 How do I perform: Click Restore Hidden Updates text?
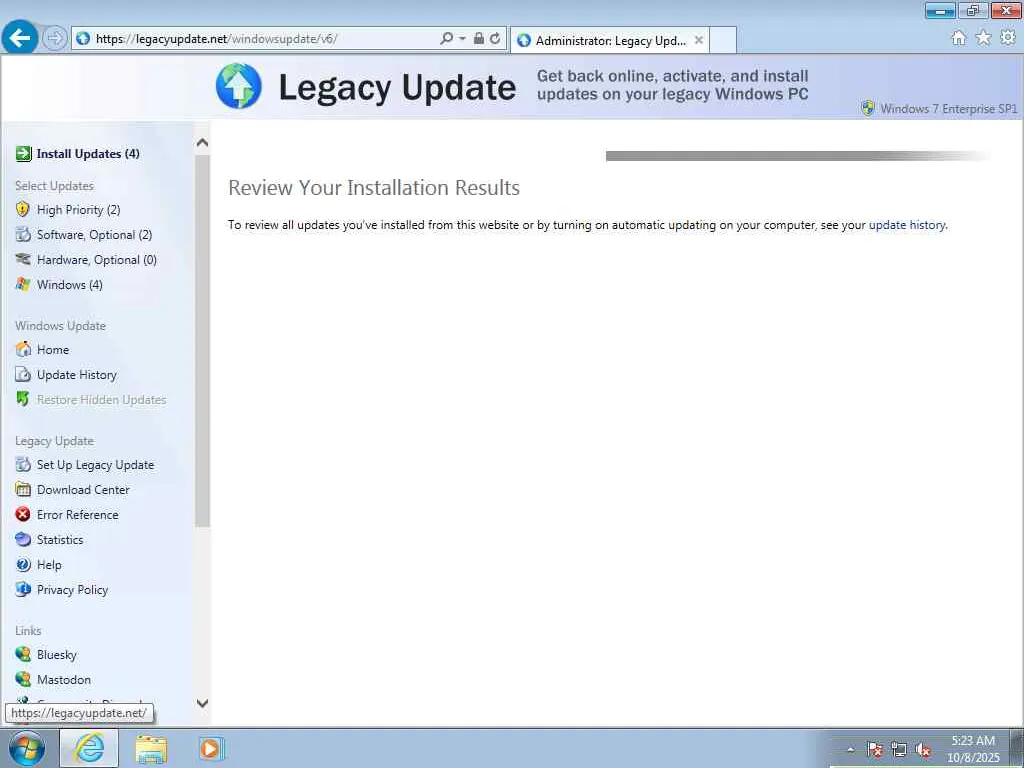(101, 400)
